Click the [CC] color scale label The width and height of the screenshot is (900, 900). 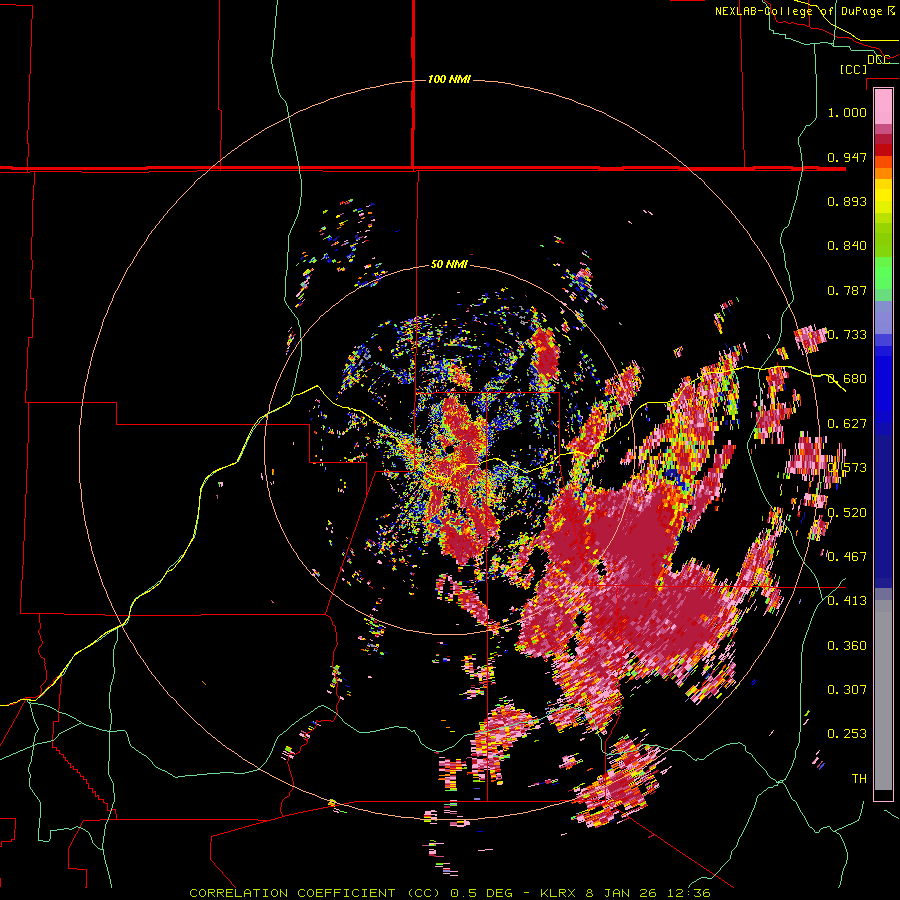click(x=853, y=69)
